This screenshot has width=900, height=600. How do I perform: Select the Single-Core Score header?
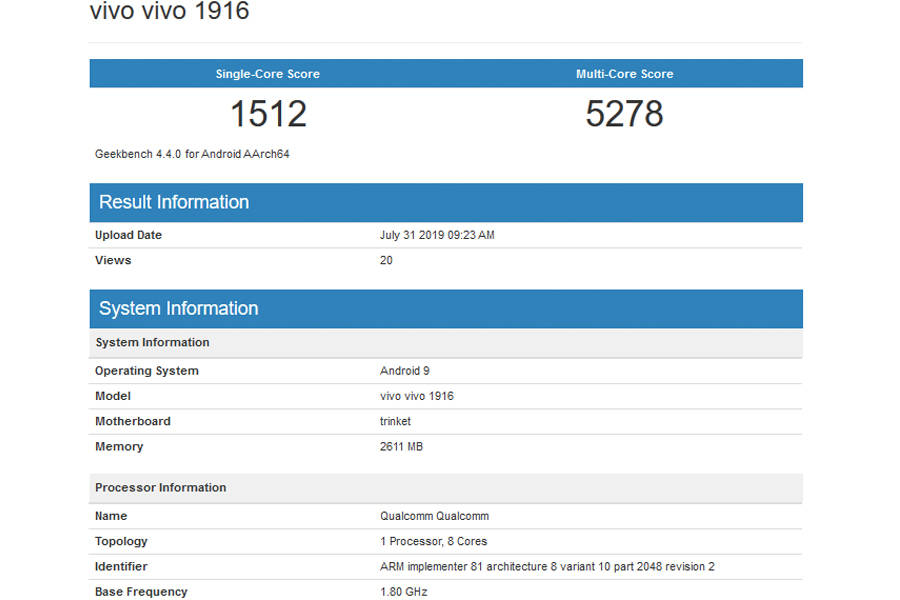pos(266,73)
